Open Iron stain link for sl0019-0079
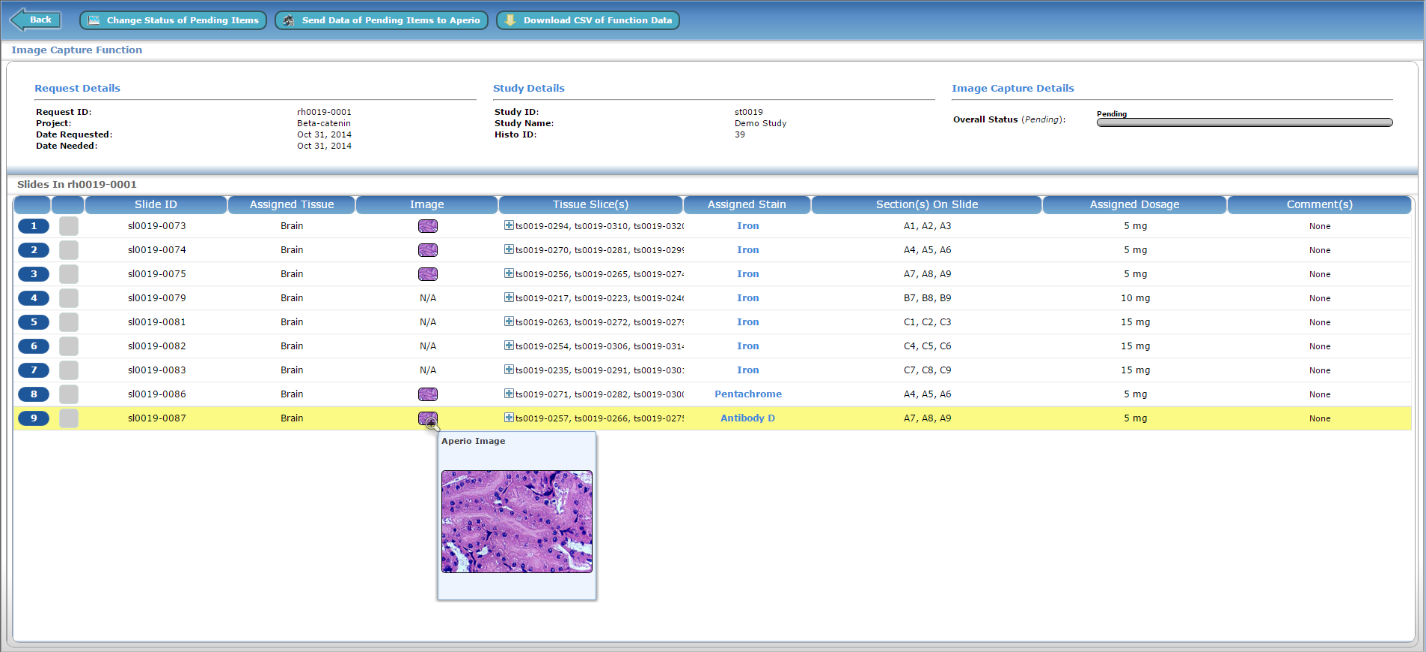This screenshot has height=652, width=1426. click(x=748, y=298)
